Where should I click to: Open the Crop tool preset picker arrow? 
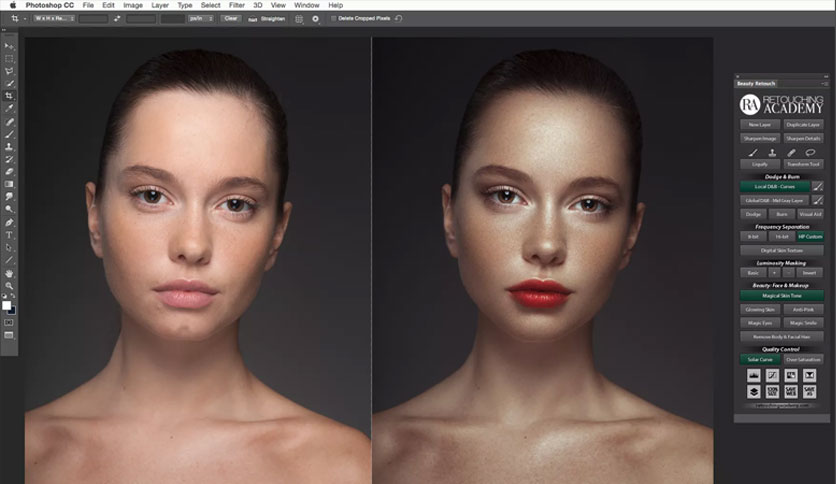25,19
